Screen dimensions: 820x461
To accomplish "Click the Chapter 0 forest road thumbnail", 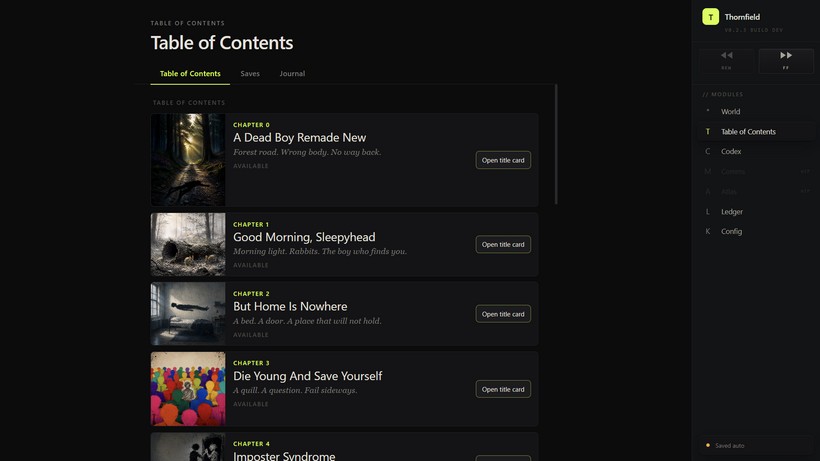I will coord(188,160).
